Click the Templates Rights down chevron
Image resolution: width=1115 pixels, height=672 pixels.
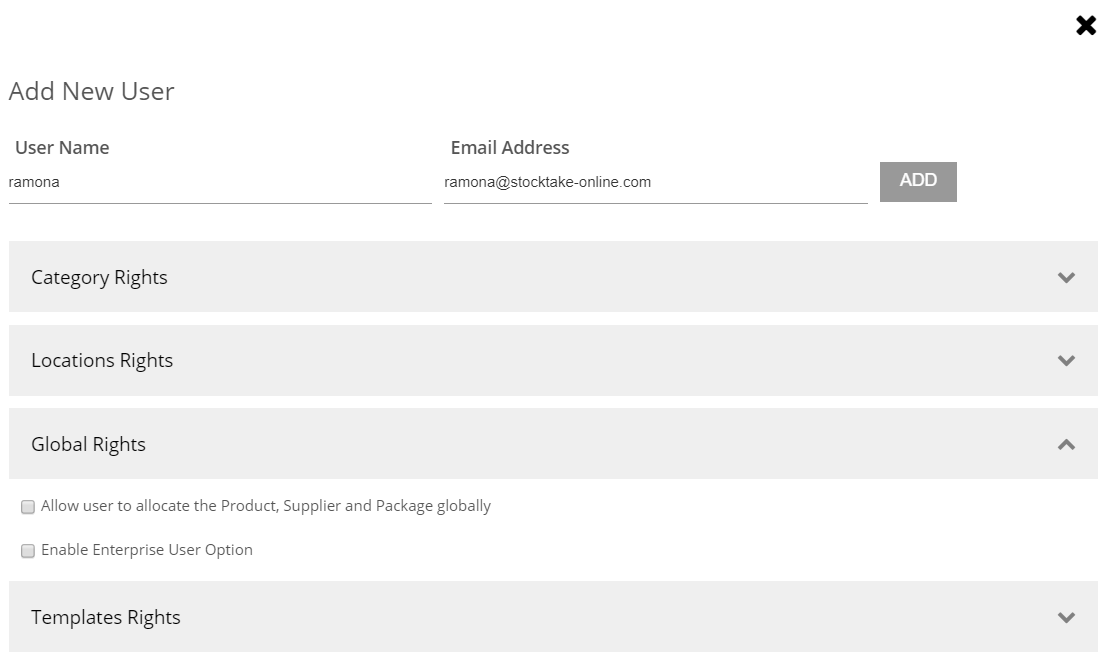1066,617
